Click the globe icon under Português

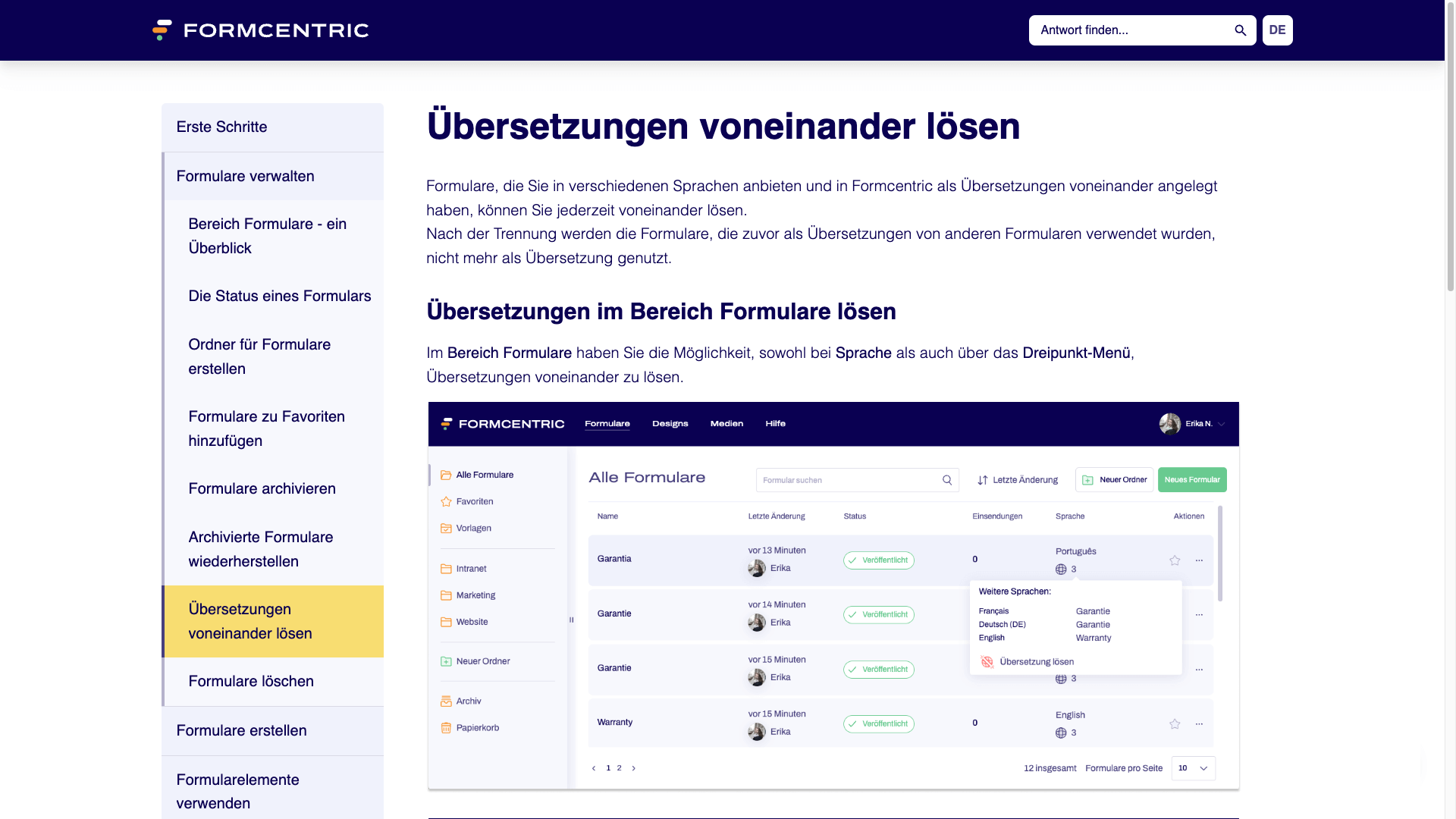(1061, 570)
